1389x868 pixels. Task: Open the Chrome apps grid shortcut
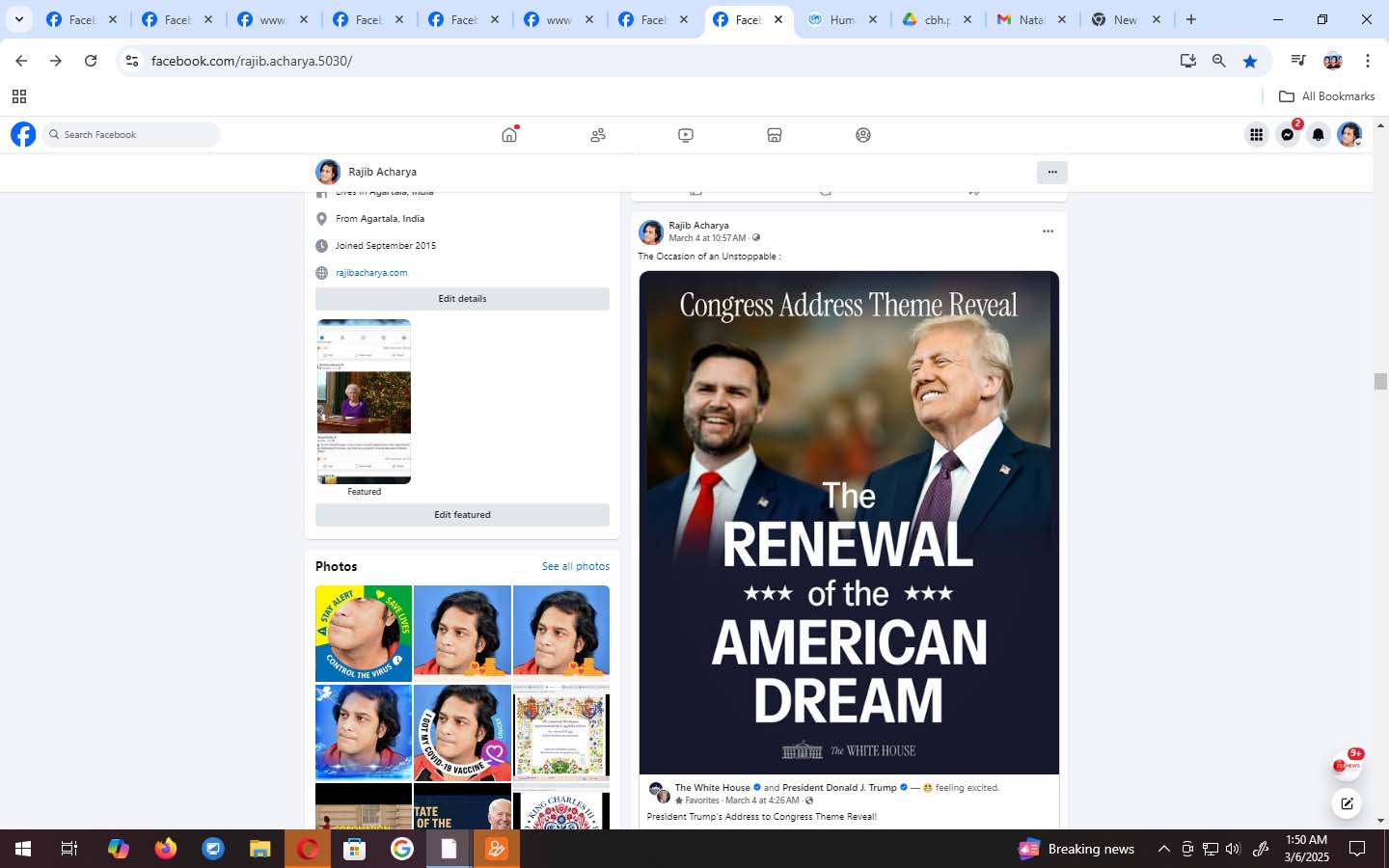(19, 96)
